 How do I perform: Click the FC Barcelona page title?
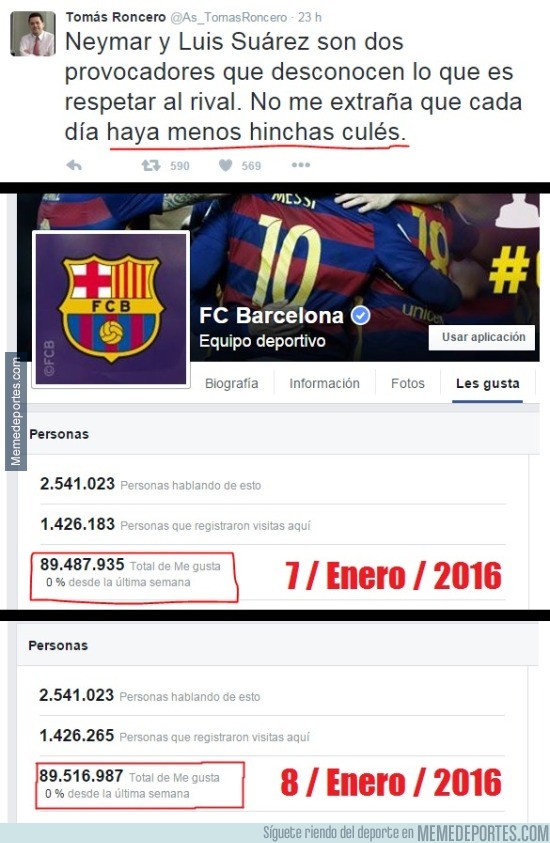(271, 316)
